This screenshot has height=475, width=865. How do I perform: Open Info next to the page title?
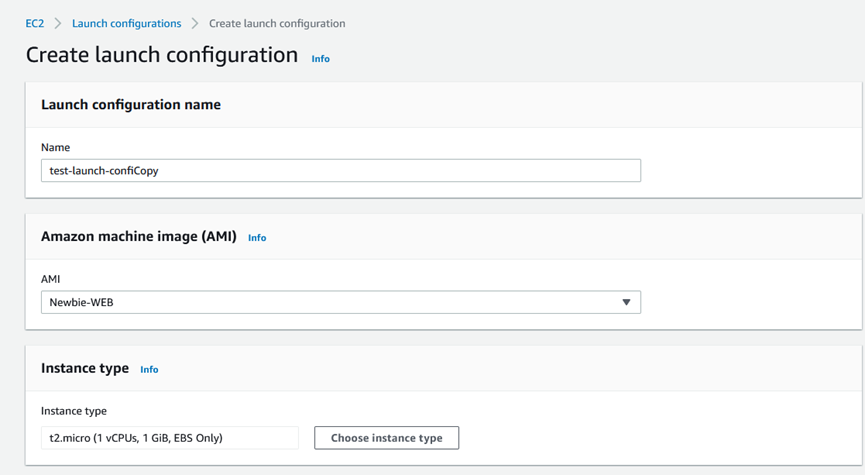pos(320,59)
